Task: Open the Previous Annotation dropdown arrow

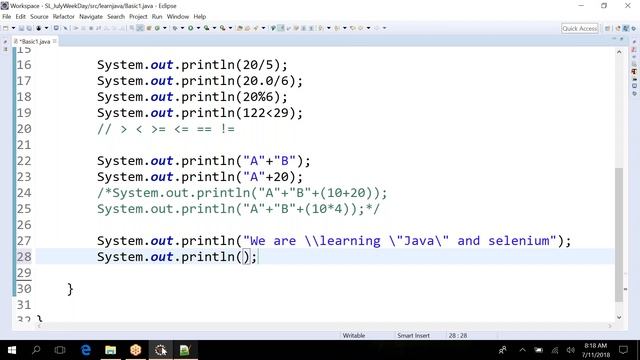Action: click(x=345, y=28)
